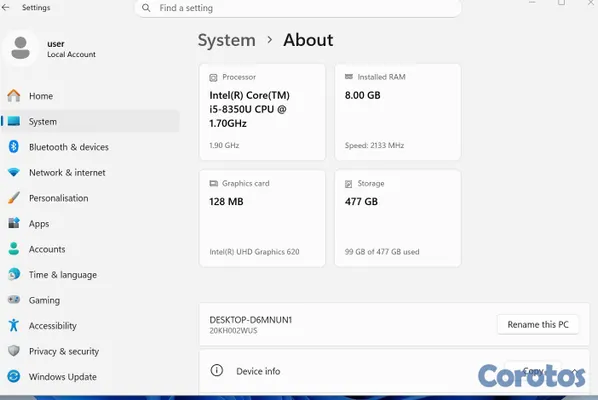Select the Storage card
The width and height of the screenshot is (598, 400).
[398, 218]
